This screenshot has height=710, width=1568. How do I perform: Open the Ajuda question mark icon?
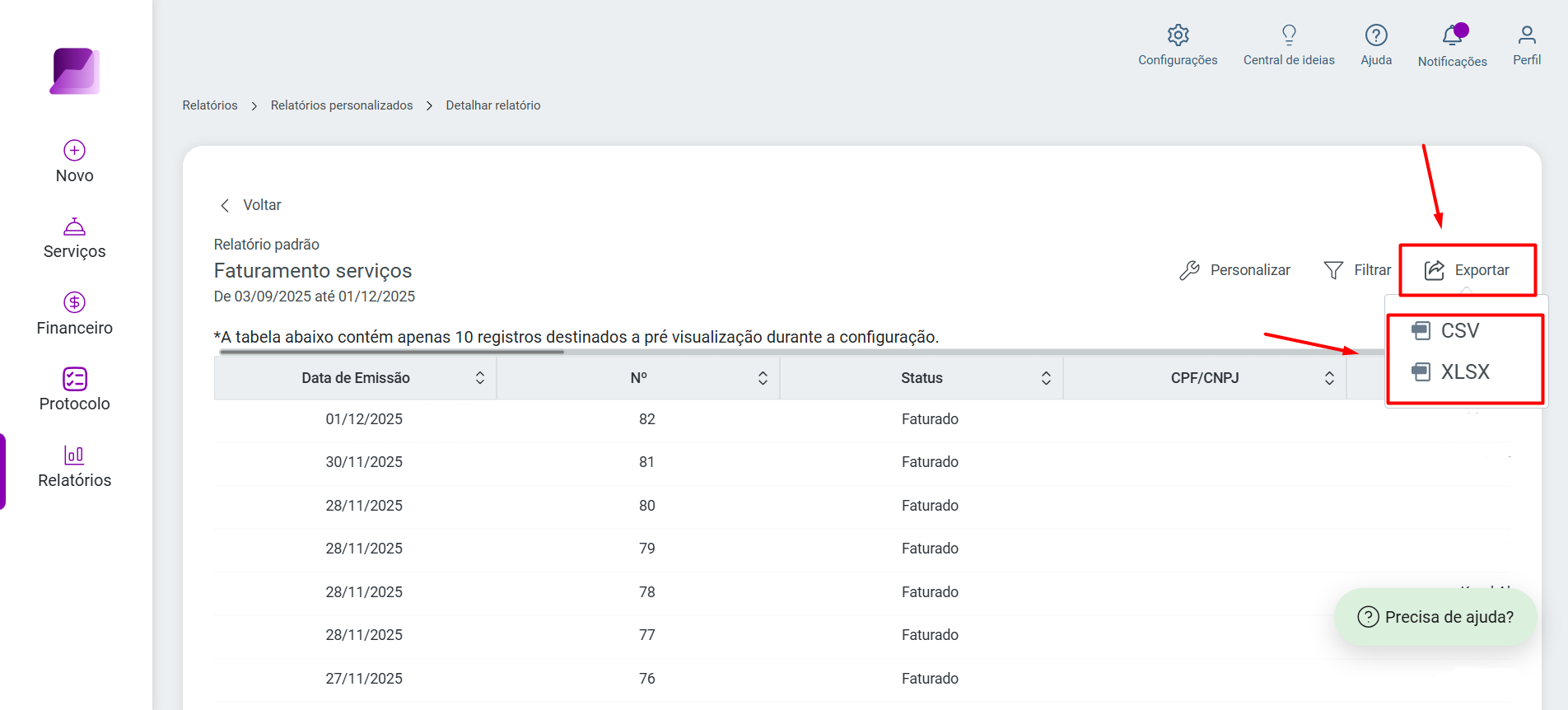click(1376, 35)
